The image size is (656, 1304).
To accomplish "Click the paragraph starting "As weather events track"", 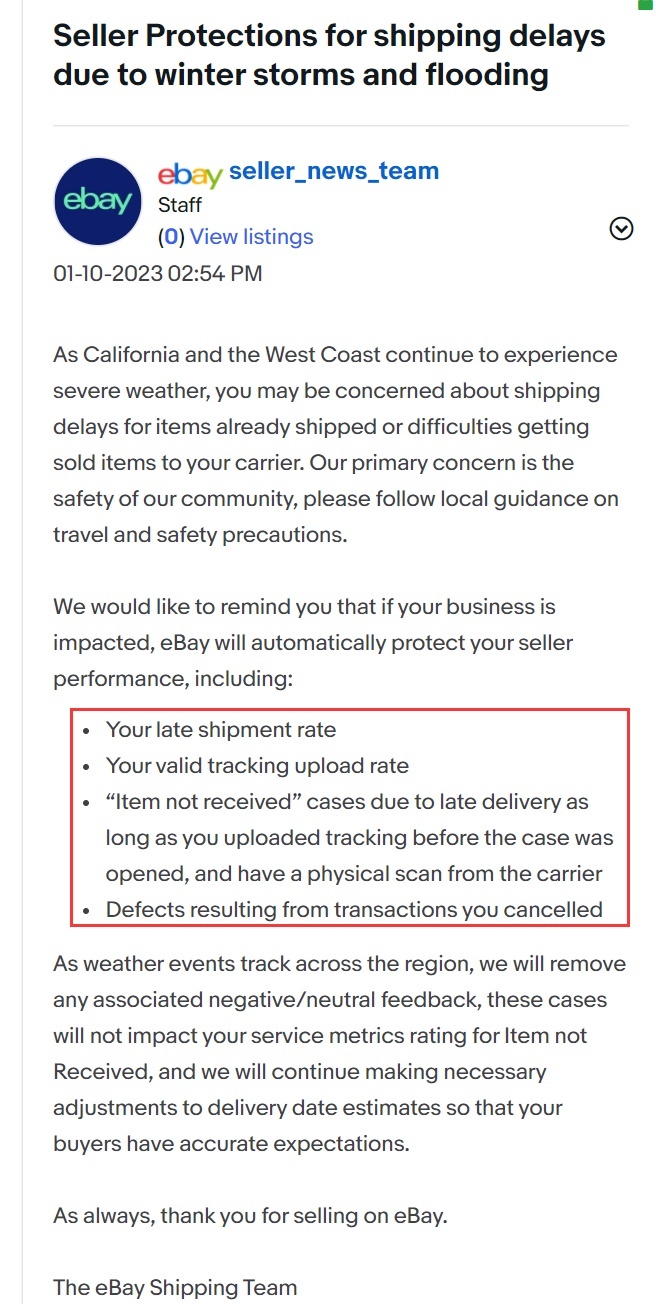I will [339, 1054].
